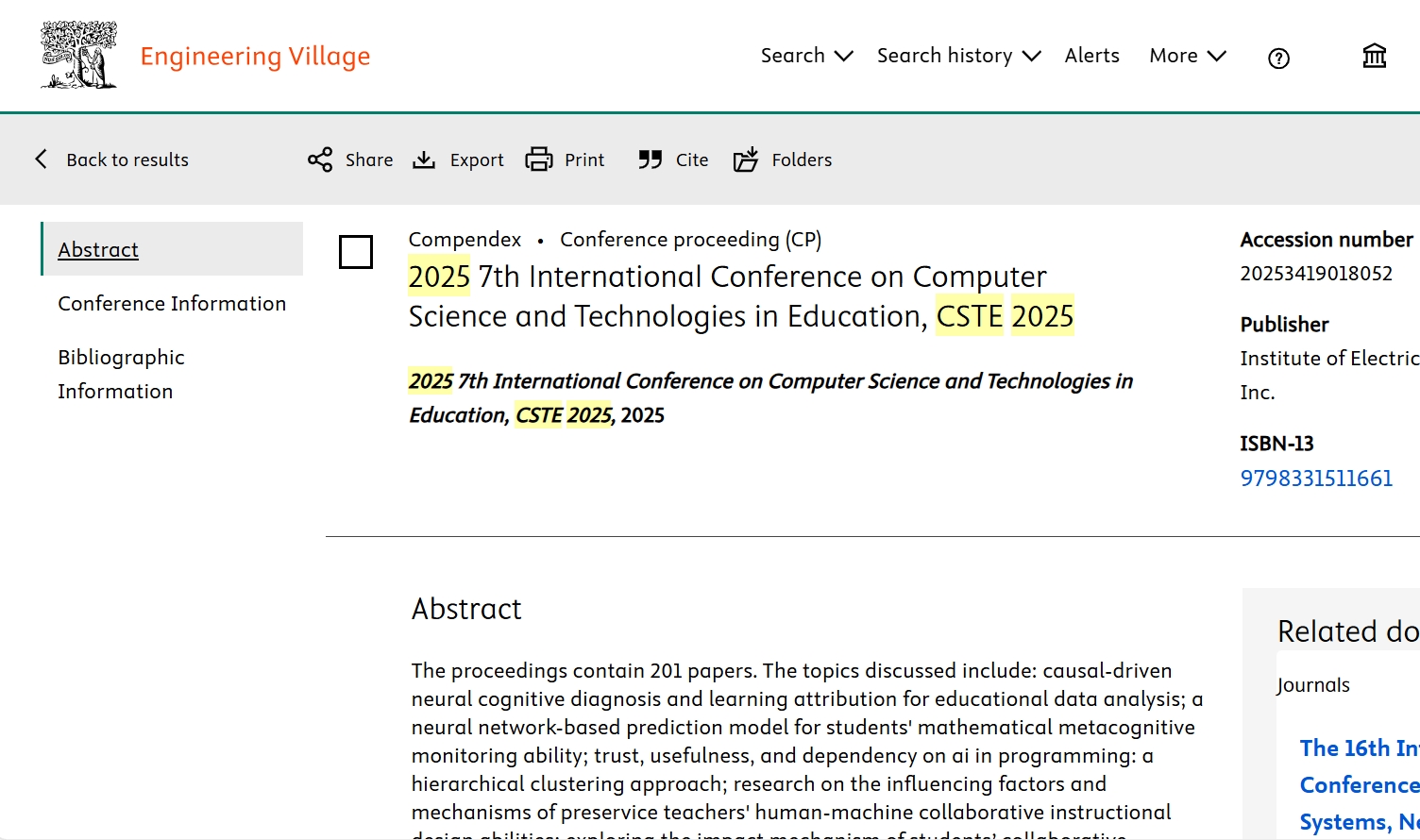Click the Compendex database label

point(465,240)
